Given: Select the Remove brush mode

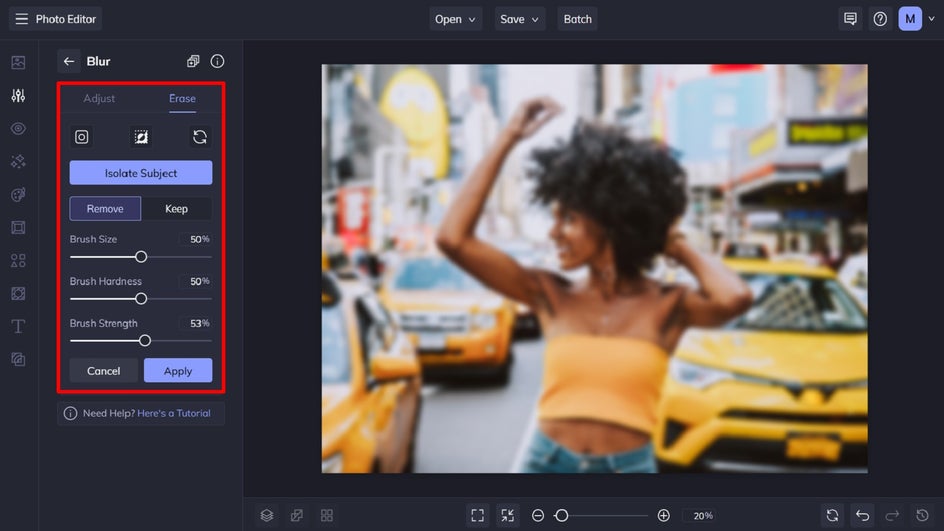Looking at the screenshot, I should [105, 209].
